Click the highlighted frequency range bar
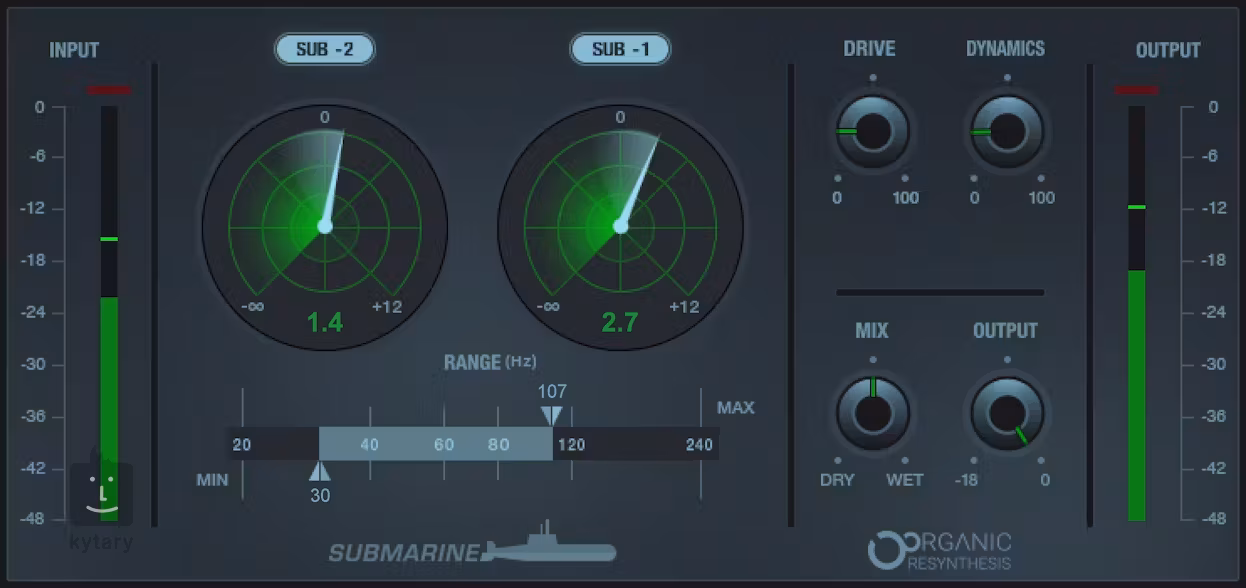 [435, 444]
